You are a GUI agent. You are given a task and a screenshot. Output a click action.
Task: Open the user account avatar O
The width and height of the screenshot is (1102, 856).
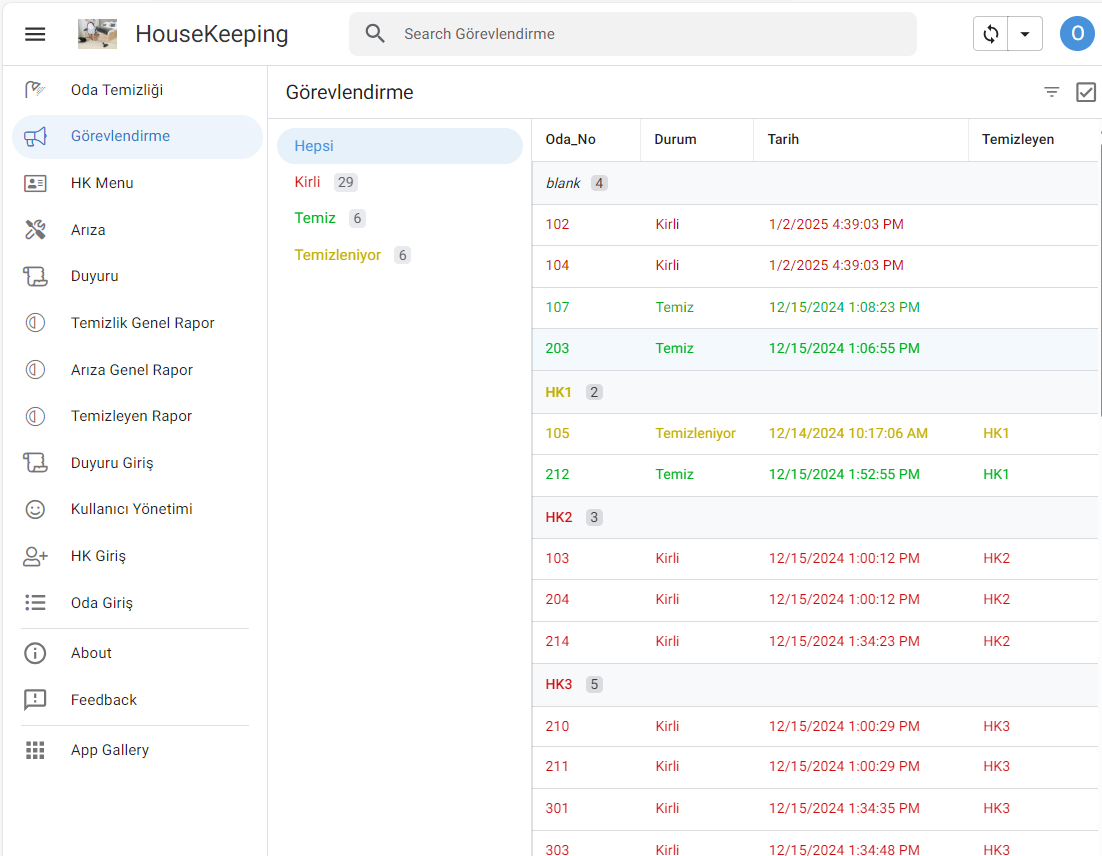[1077, 34]
